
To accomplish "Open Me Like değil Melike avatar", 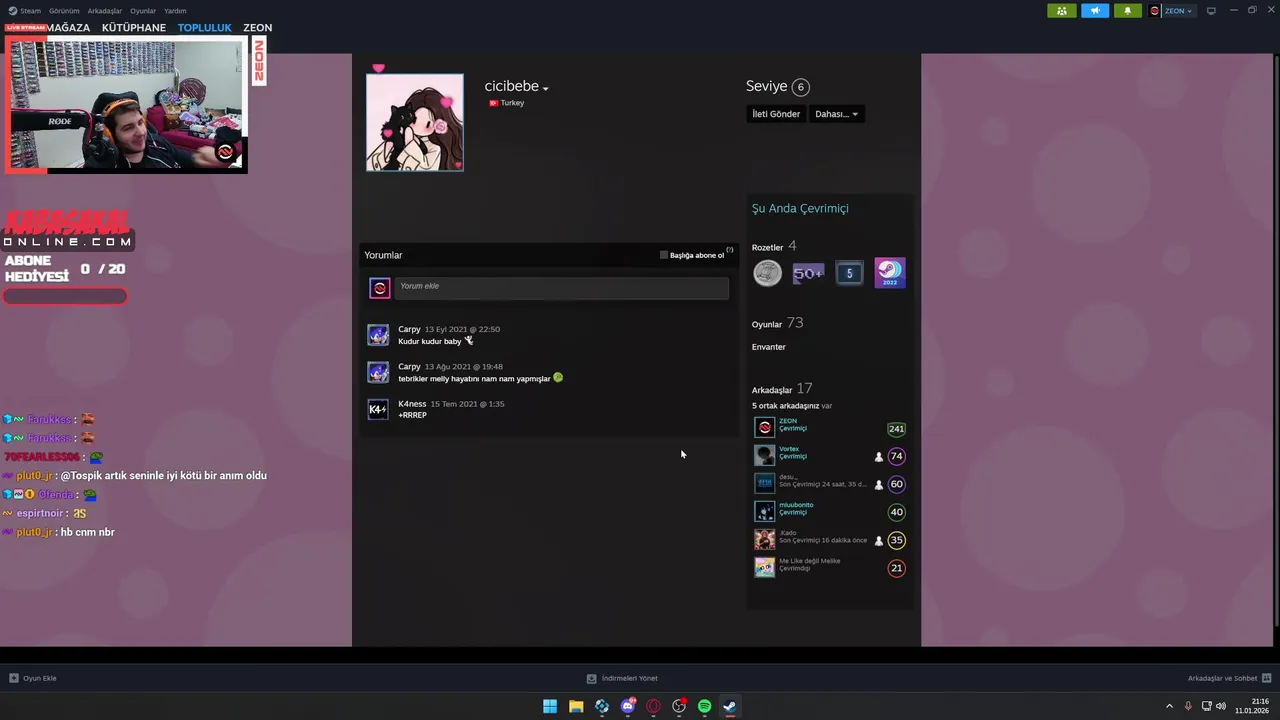I will (765, 568).
